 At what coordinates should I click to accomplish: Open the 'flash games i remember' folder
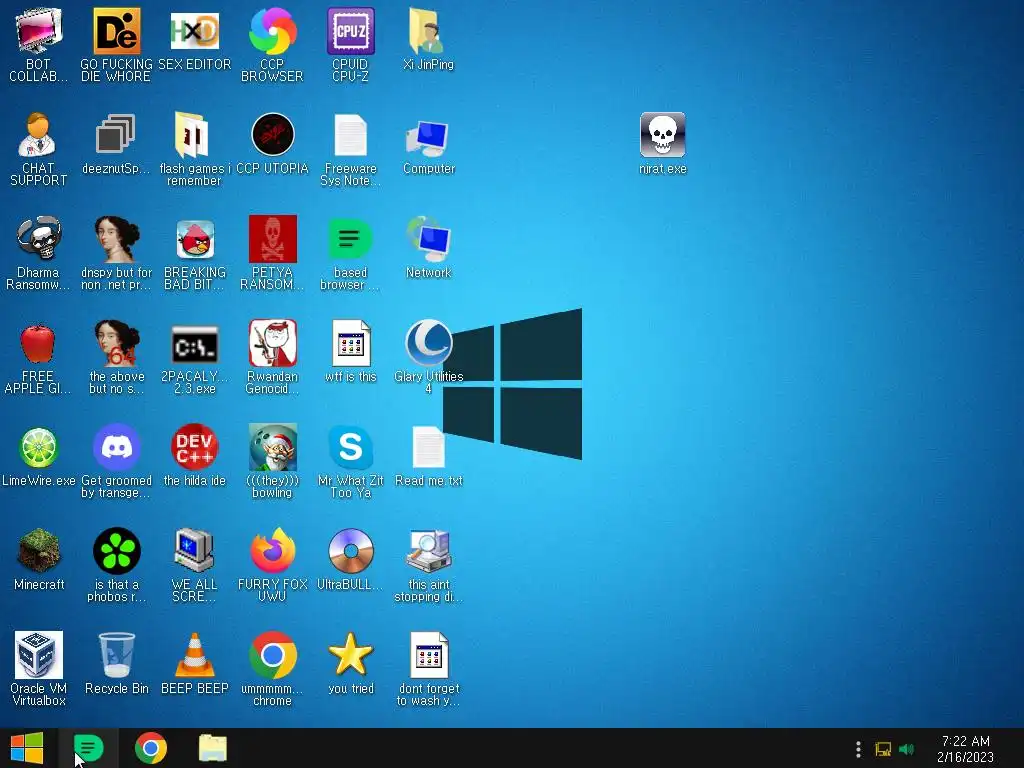click(x=195, y=149)
